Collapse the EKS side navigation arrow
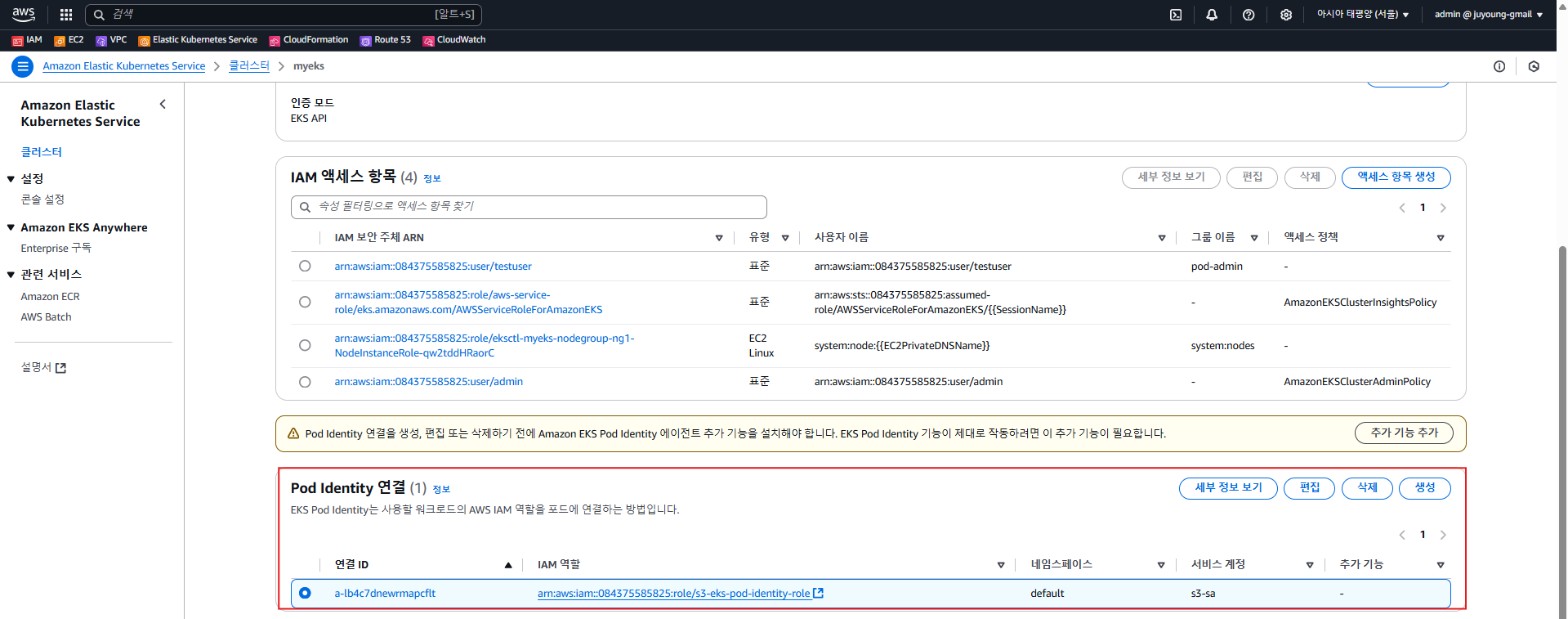Image resolution: width=1568 pixels, height=619 pixels. tap(163, 104)
